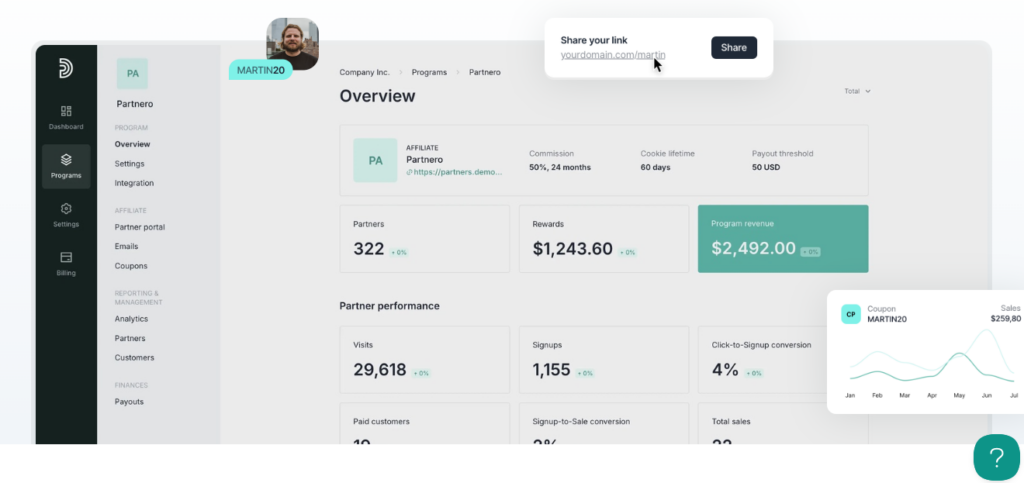Open Settings gear in dark sidebar
Image resolution: width=1024 pixels, height=483 pixels.
click(x=66, y=209)
